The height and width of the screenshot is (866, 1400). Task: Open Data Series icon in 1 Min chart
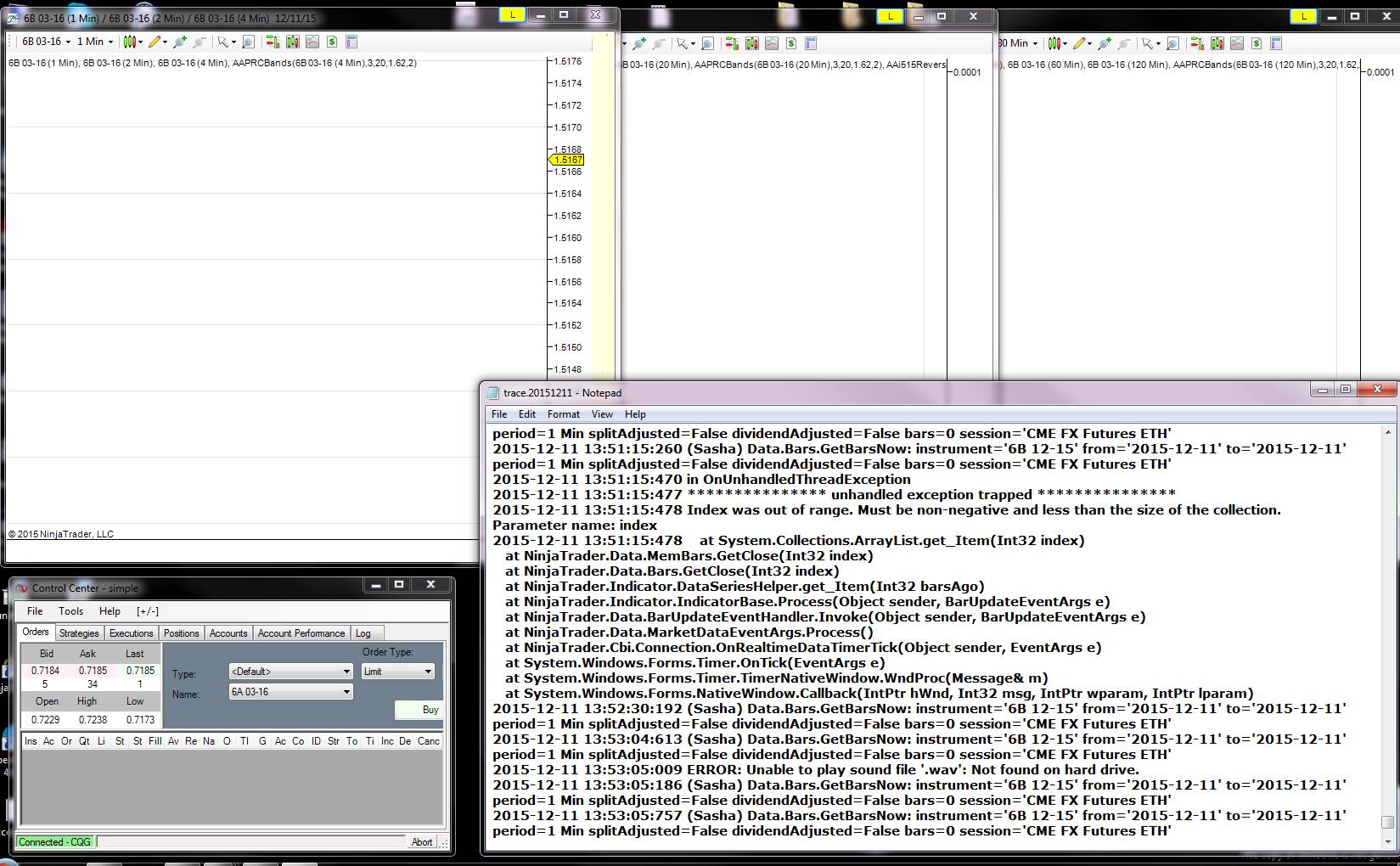click(293, 42)
